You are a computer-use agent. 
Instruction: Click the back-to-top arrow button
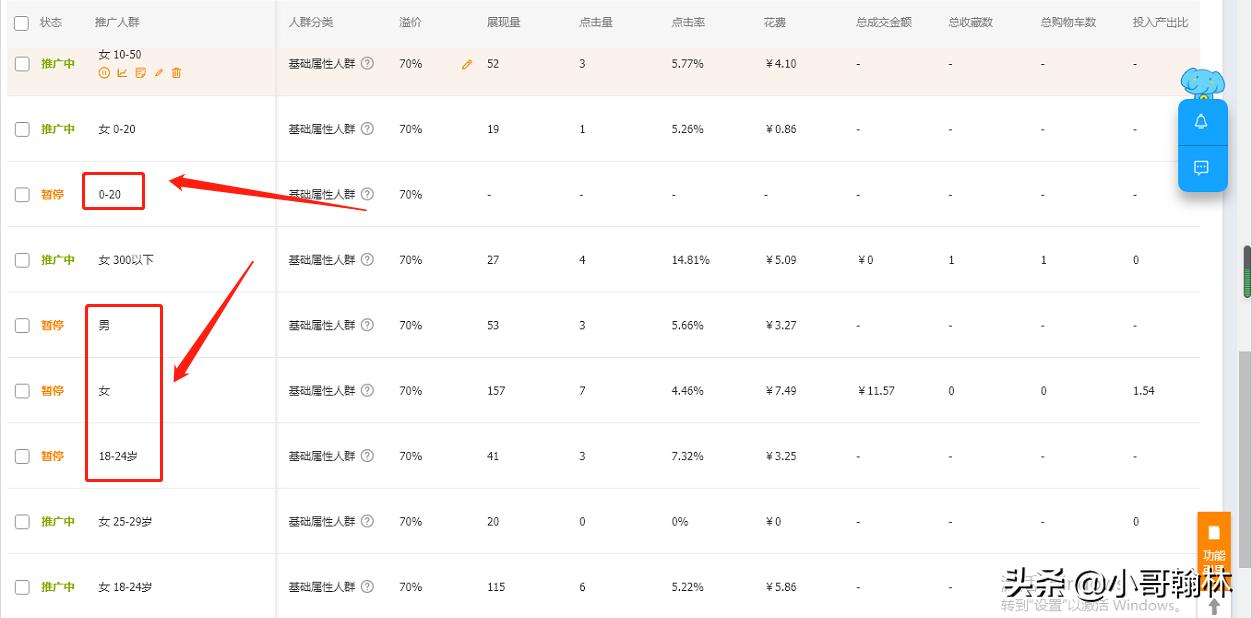pyautogui.click(x=1215, y=606)
